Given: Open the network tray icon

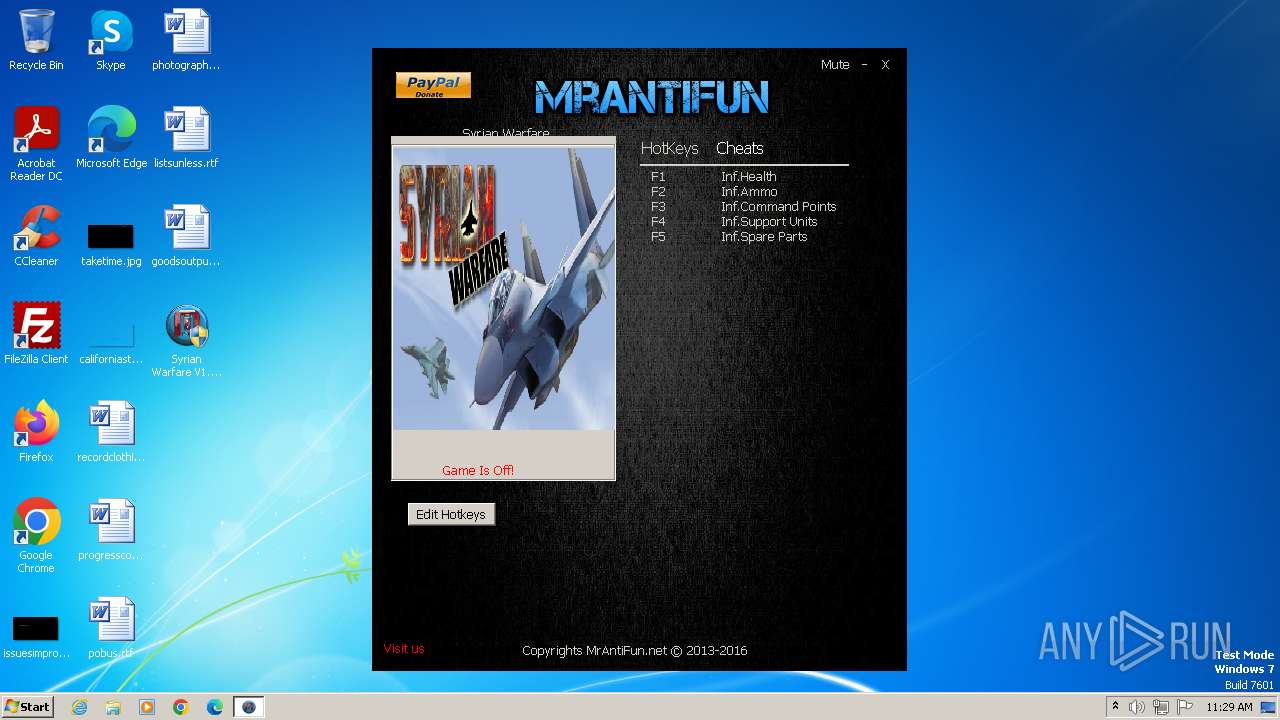Looking at the screenshot, I should [x=1161, y=707].
